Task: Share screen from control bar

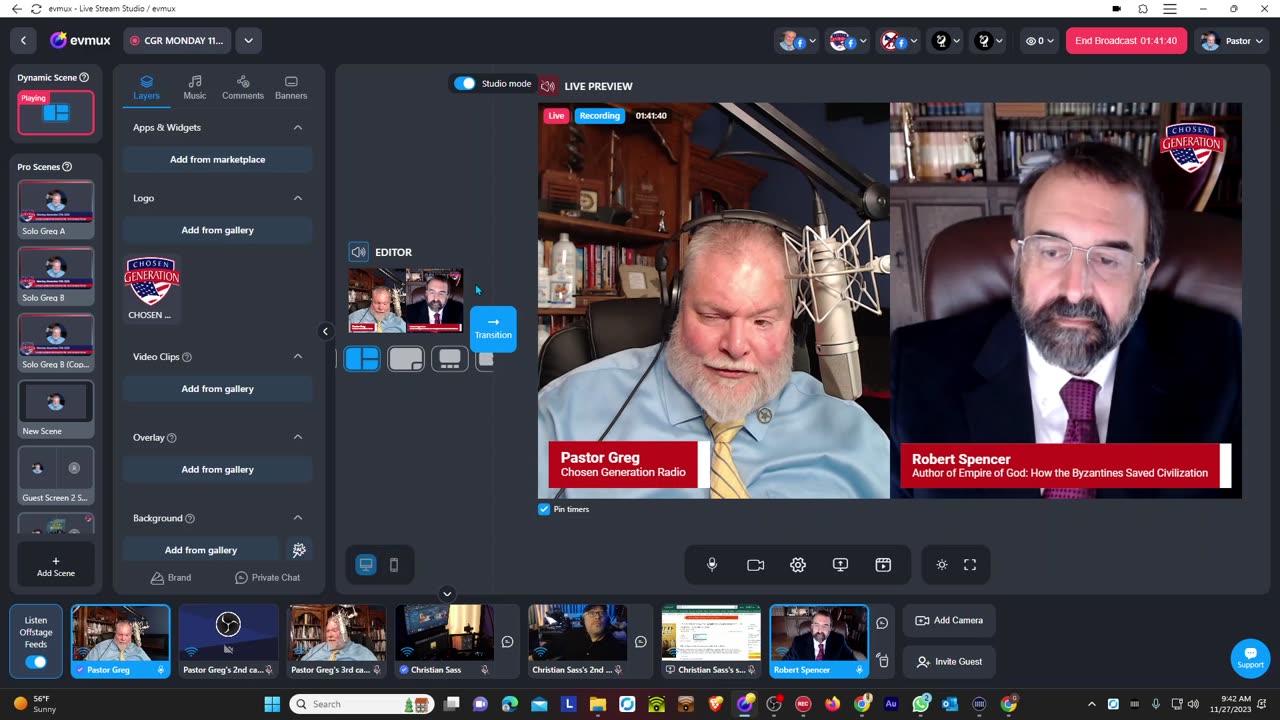Action: point(840,565)
